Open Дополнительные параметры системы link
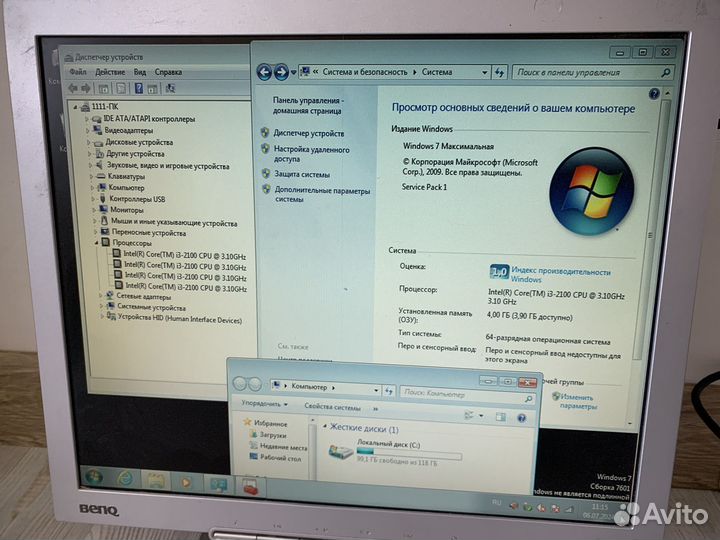The width and height of the screenshot is (720, 540). coord(322,195)
